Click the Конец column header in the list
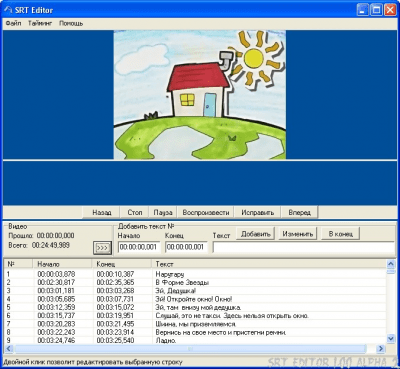This screenshot has width=400, height=369. [x=122, y=264]
